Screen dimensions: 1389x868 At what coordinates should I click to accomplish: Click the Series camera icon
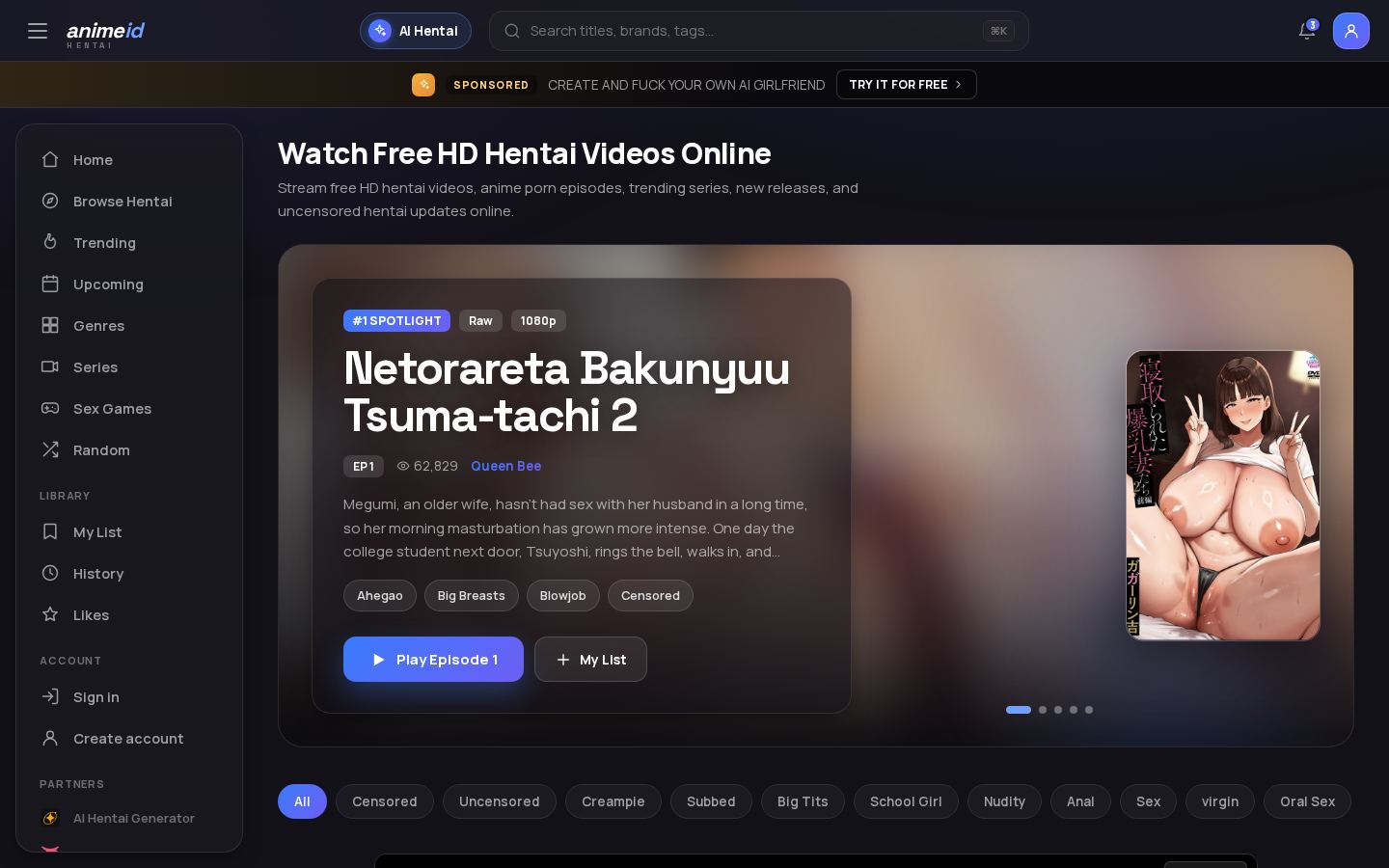coord(50,366)
